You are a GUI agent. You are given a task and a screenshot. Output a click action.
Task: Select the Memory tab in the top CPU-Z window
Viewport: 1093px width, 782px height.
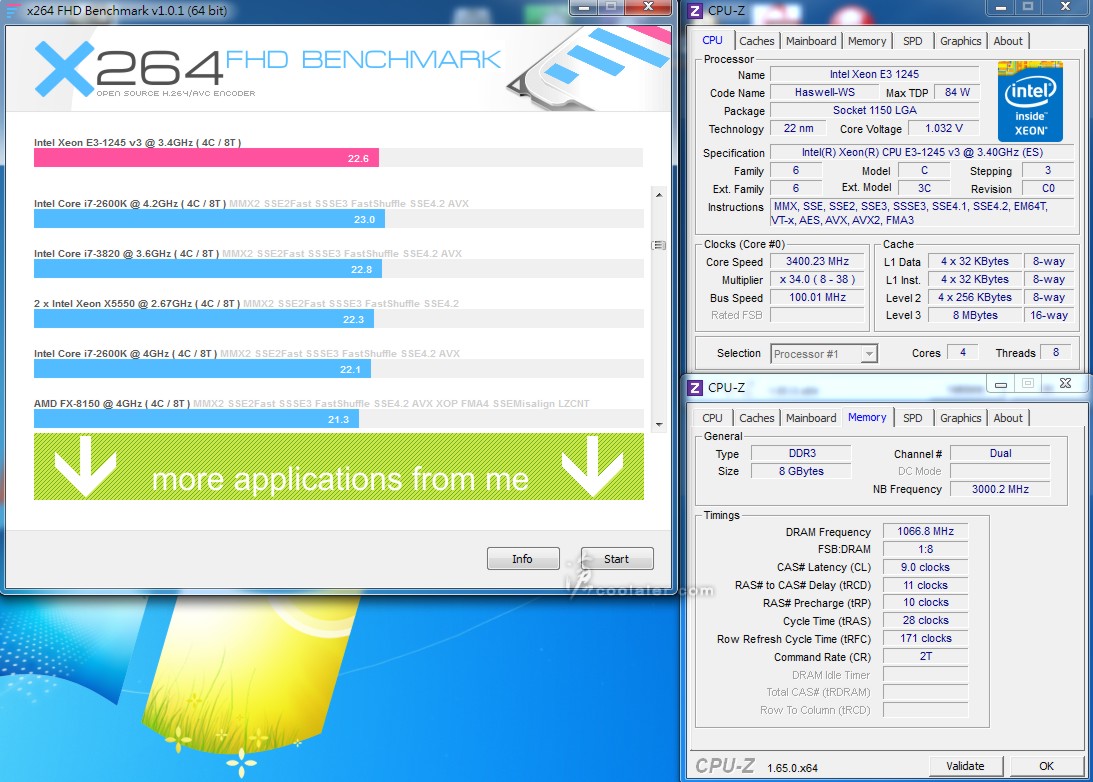click(866, 41)
